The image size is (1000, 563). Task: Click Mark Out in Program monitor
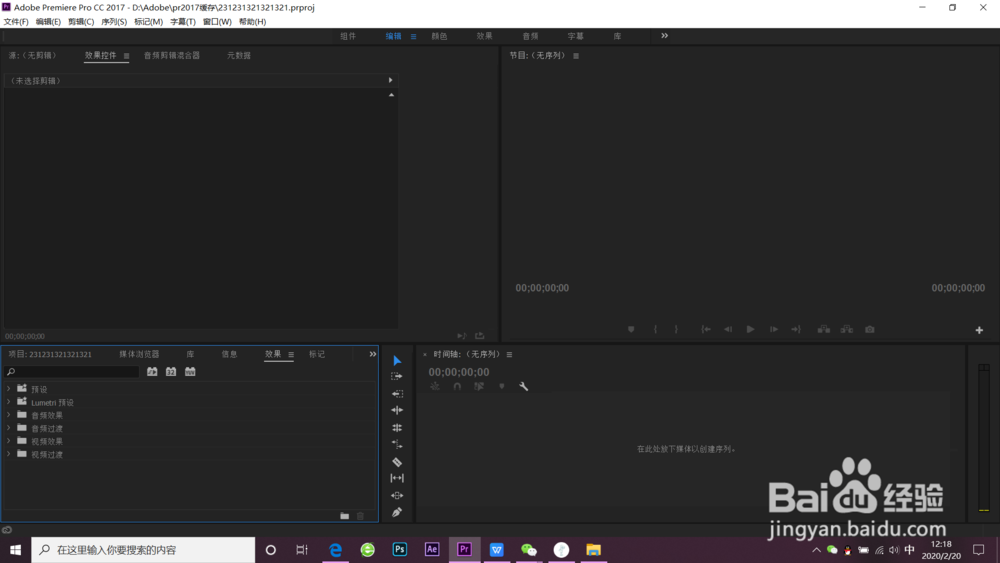pos(676,330)
